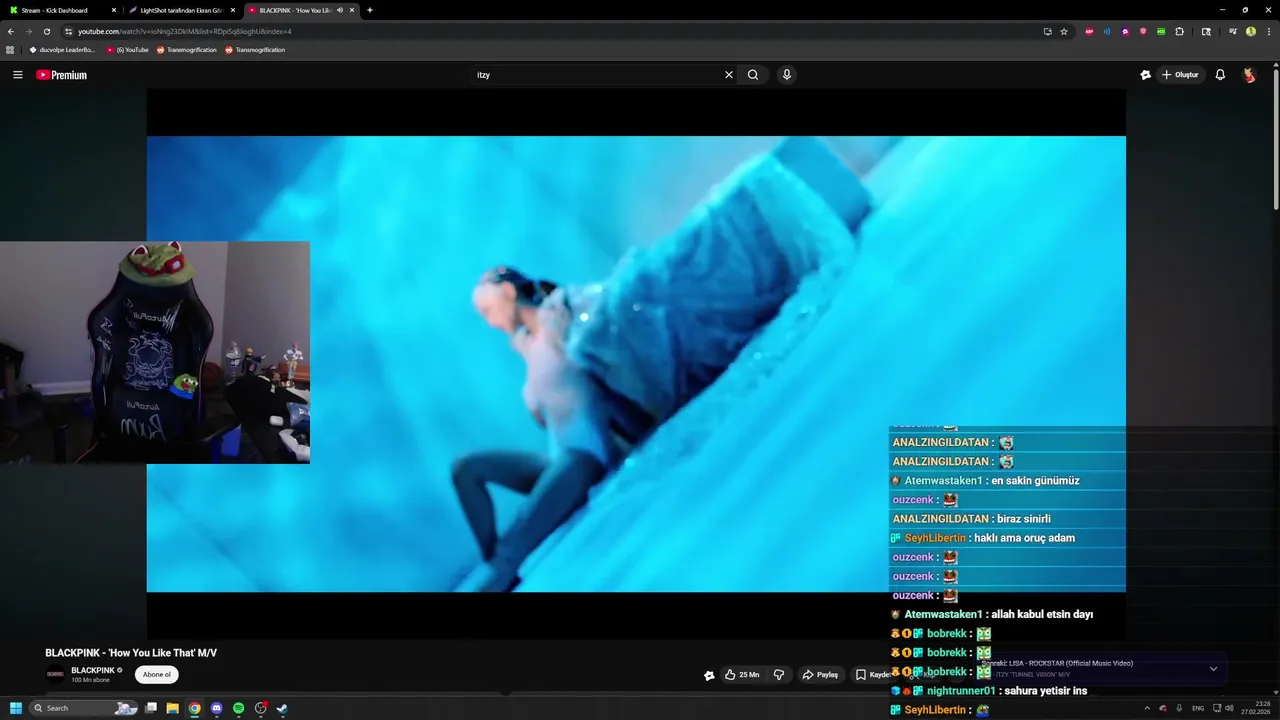
Task: Share video with Paylaş button
Action: (x=820, y=674)
